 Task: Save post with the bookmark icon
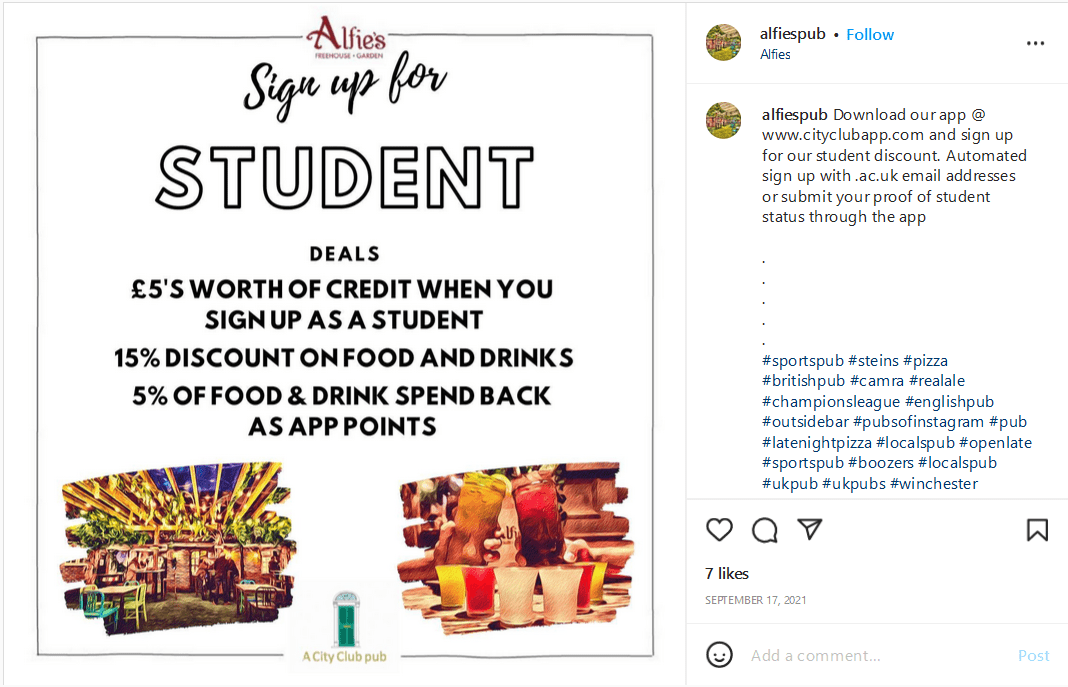click(1037, 530)
